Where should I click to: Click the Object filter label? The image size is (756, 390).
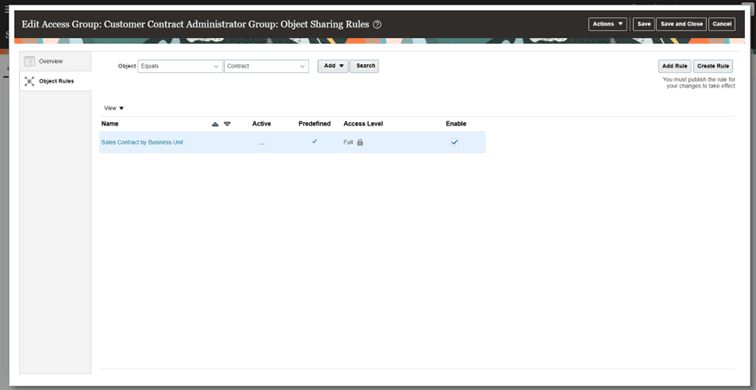click(x=127, y=66)
